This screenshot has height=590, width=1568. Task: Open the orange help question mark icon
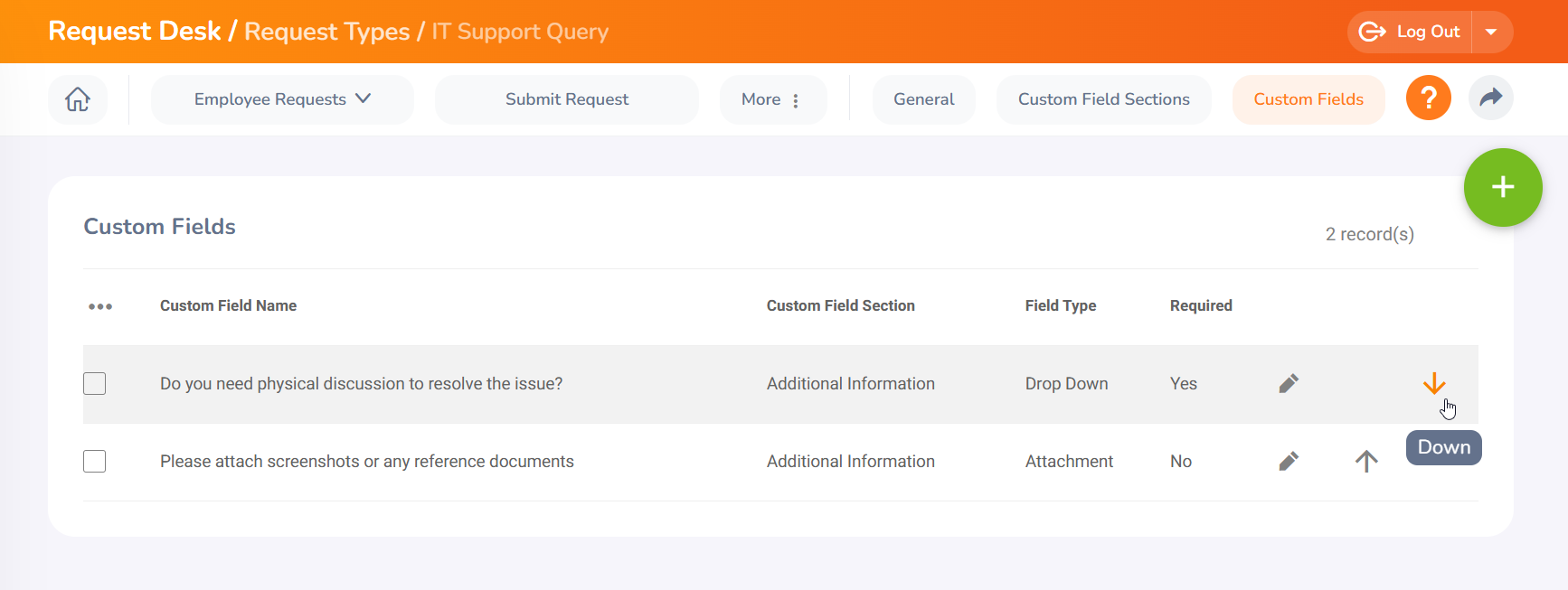tap(1428, 98)
